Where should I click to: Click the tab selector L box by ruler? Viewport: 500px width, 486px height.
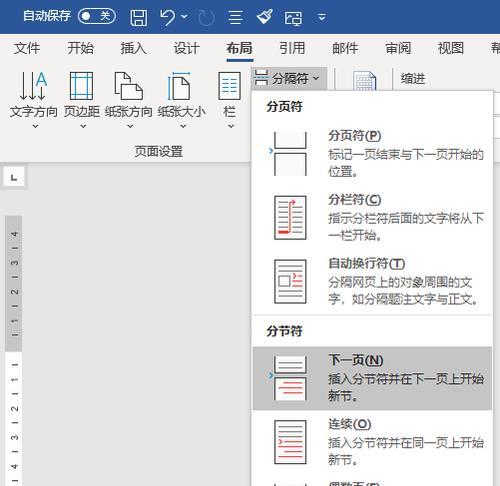click(x=14, y=177)
